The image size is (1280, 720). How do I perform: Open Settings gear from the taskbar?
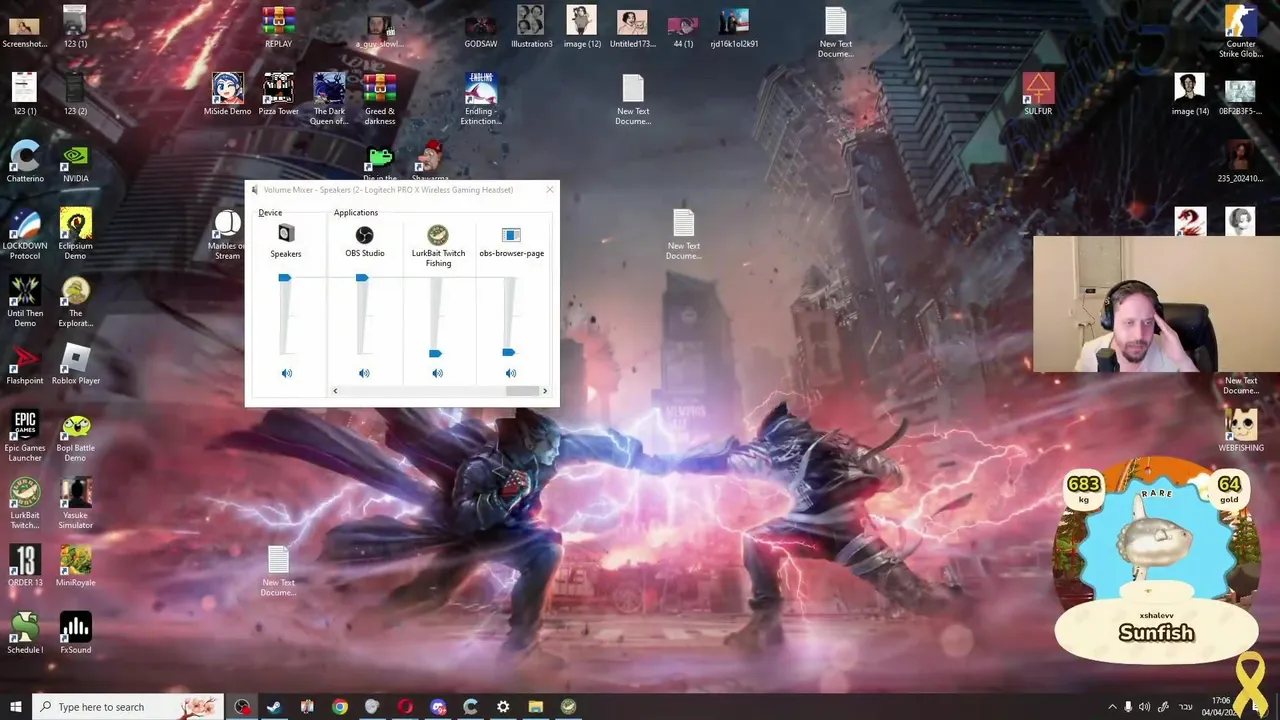coord(503,707)
